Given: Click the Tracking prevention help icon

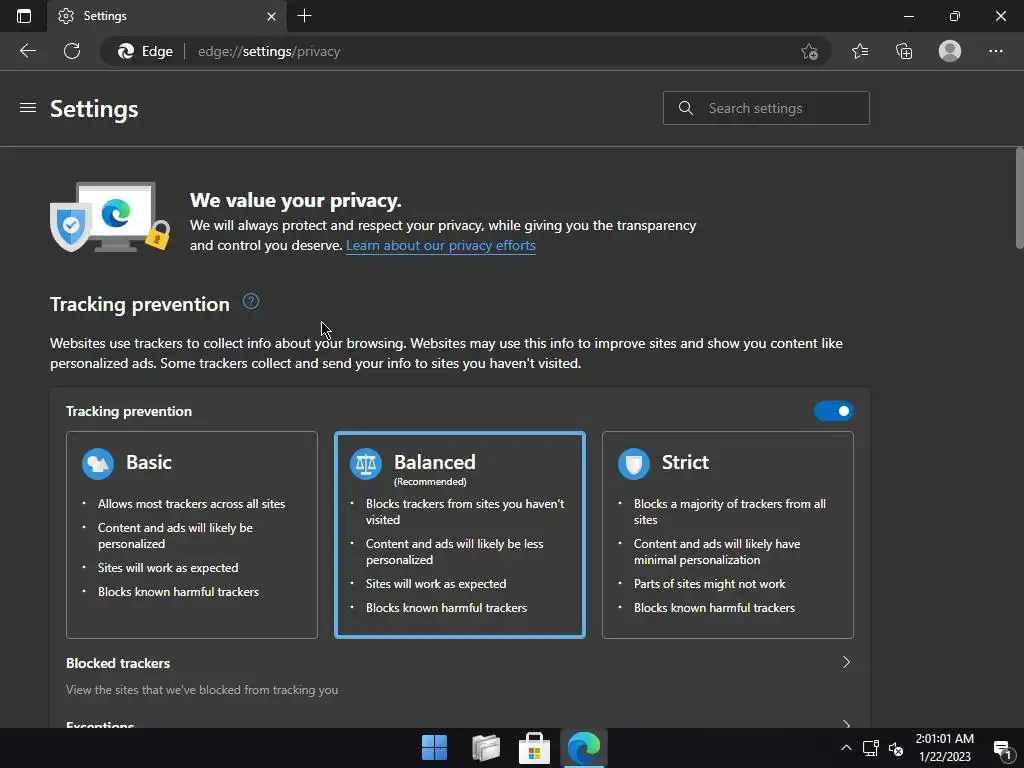Looking at the screenshot, I should pyautogui.click(x=251, y=302).
